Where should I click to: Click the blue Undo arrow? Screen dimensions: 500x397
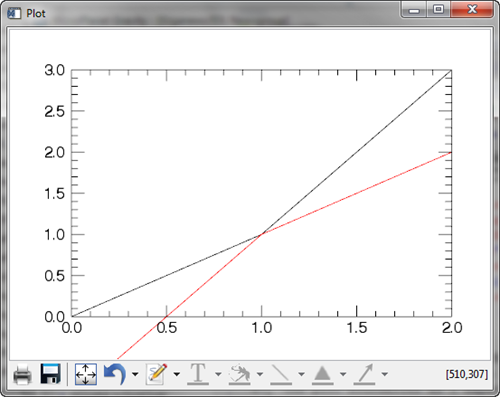[115, 374]
